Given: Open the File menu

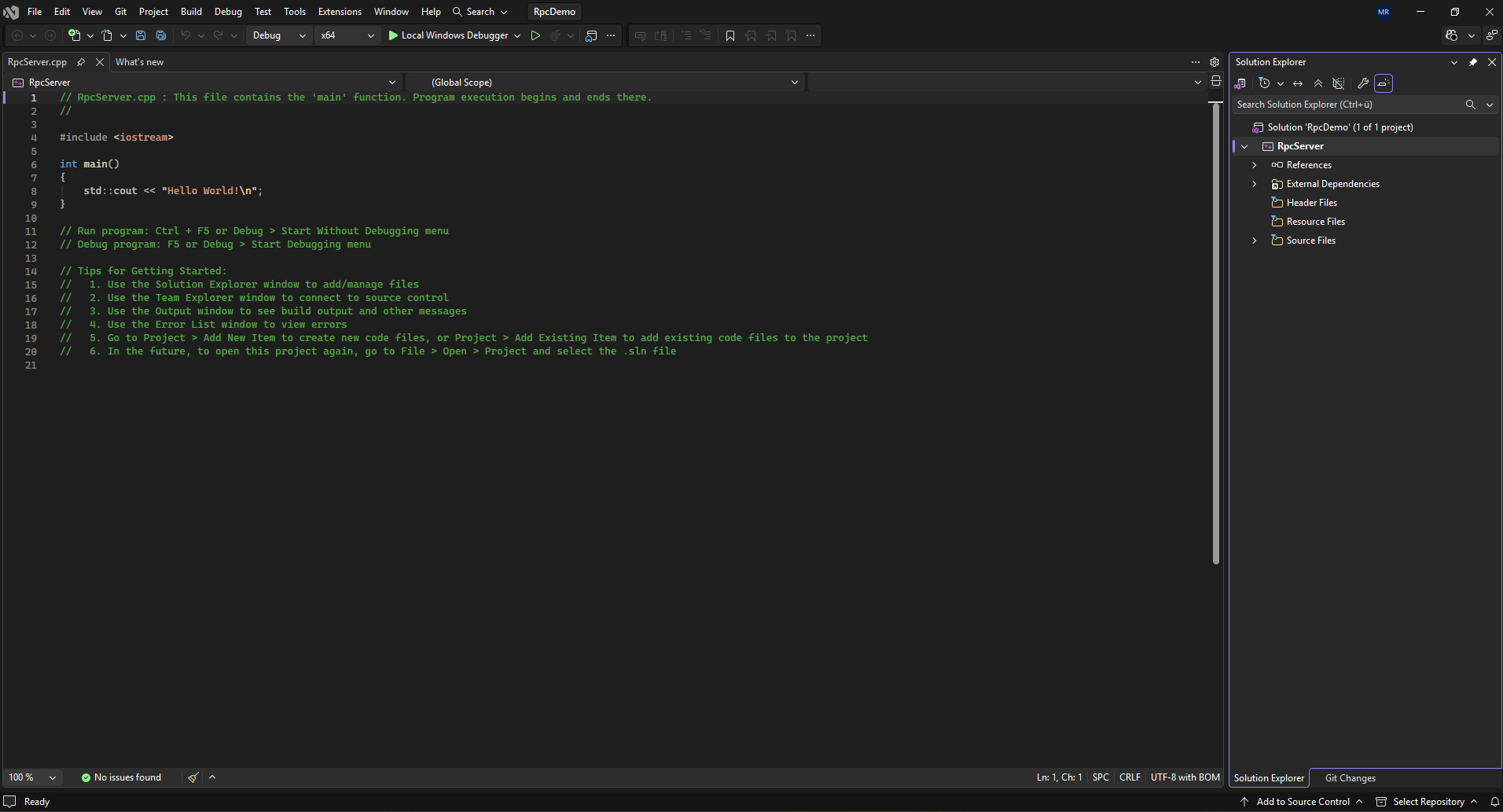Looking at the screenshot, I should (x=35, y=12).
